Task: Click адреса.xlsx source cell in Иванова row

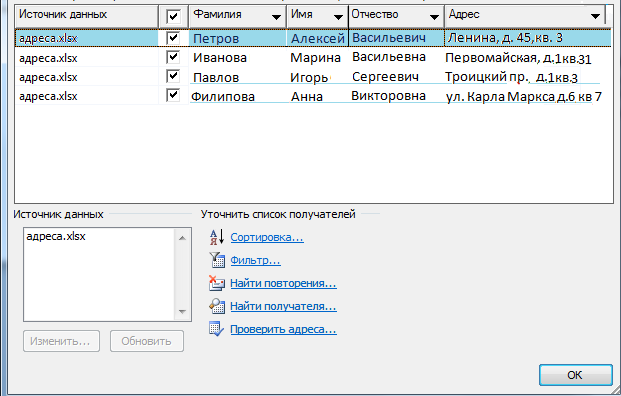Action: point(48,58)
